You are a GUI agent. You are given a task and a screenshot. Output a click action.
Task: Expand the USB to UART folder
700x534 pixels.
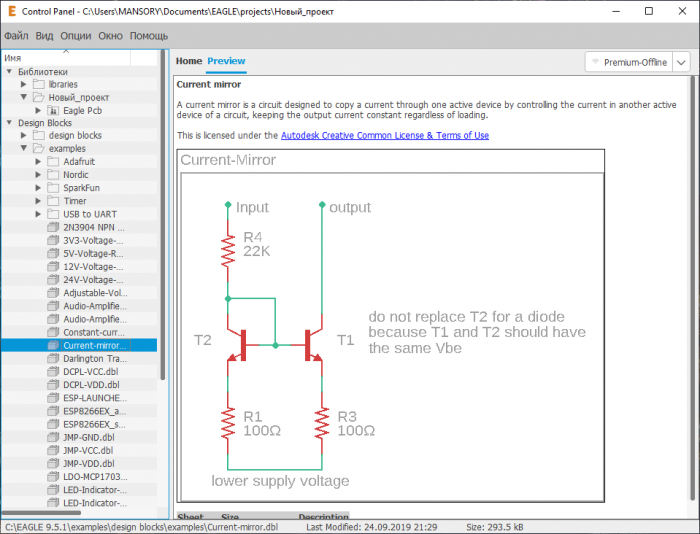click(x=38, y=214)
